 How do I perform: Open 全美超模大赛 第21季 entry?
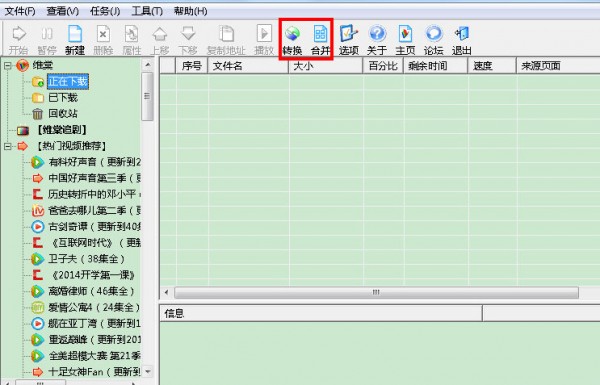click(95, 356)
